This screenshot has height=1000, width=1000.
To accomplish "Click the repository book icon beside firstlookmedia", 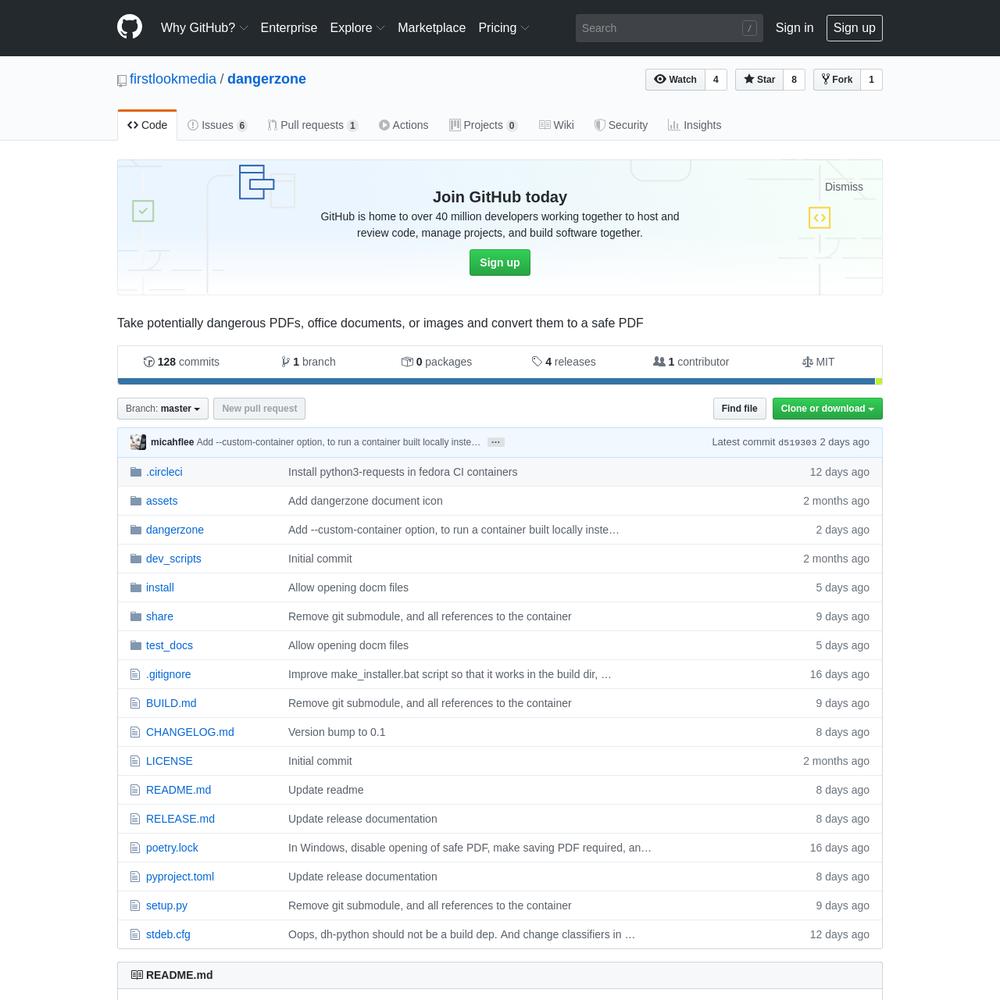I will point(122,80).
